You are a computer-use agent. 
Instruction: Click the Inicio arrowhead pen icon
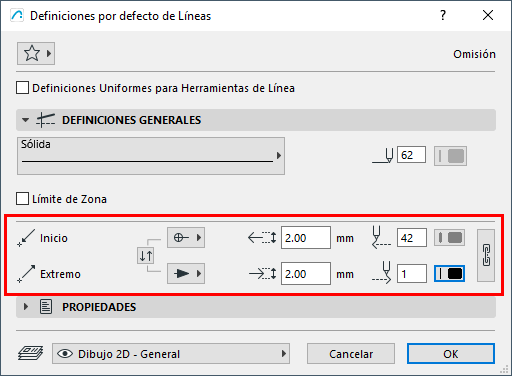(381, 237)
